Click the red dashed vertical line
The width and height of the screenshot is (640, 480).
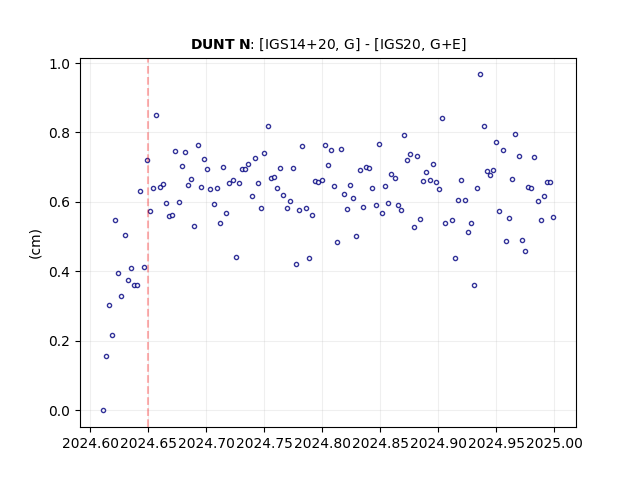coord(148,243)
